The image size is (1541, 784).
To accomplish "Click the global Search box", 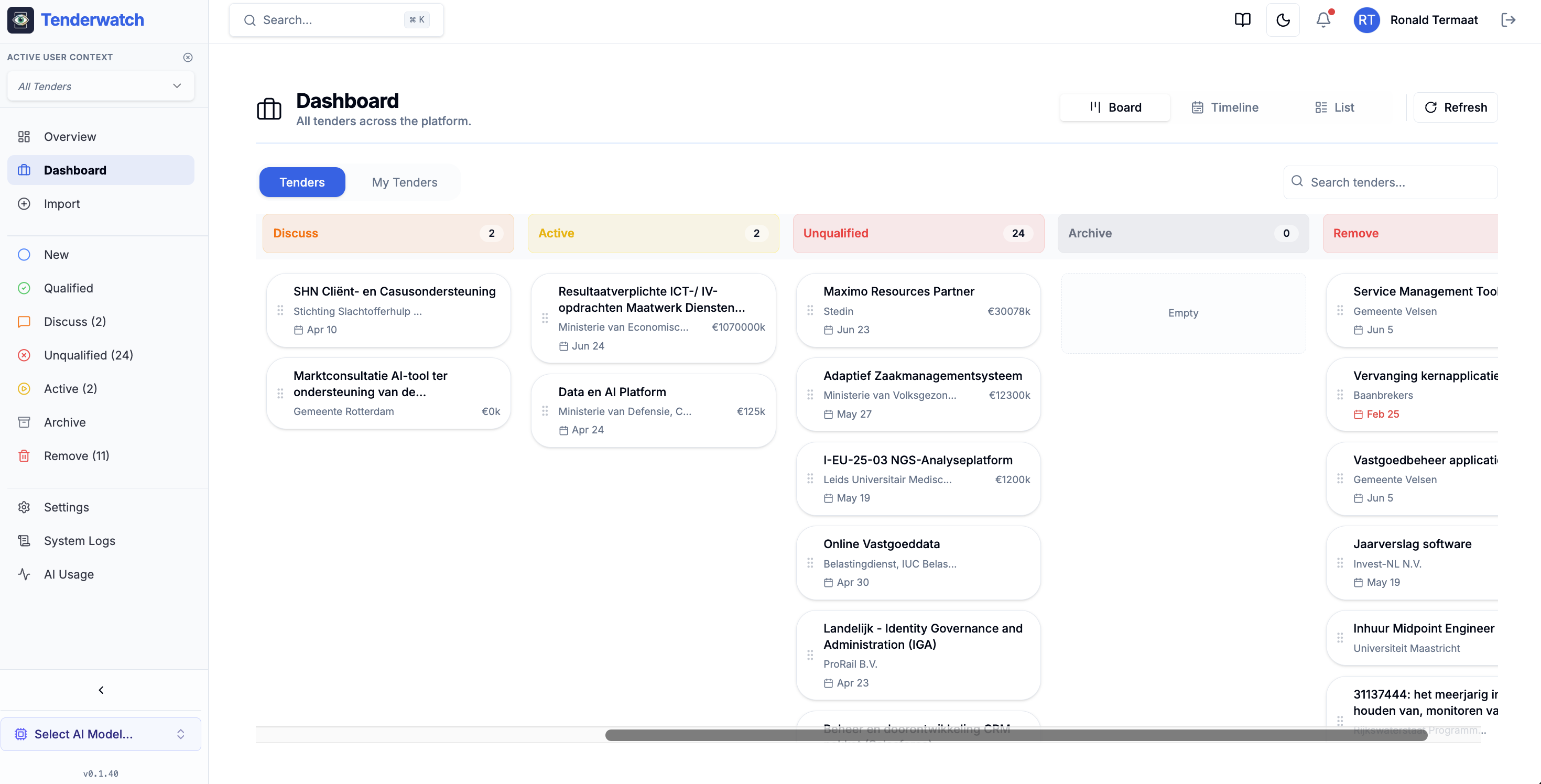I will 336,20.
